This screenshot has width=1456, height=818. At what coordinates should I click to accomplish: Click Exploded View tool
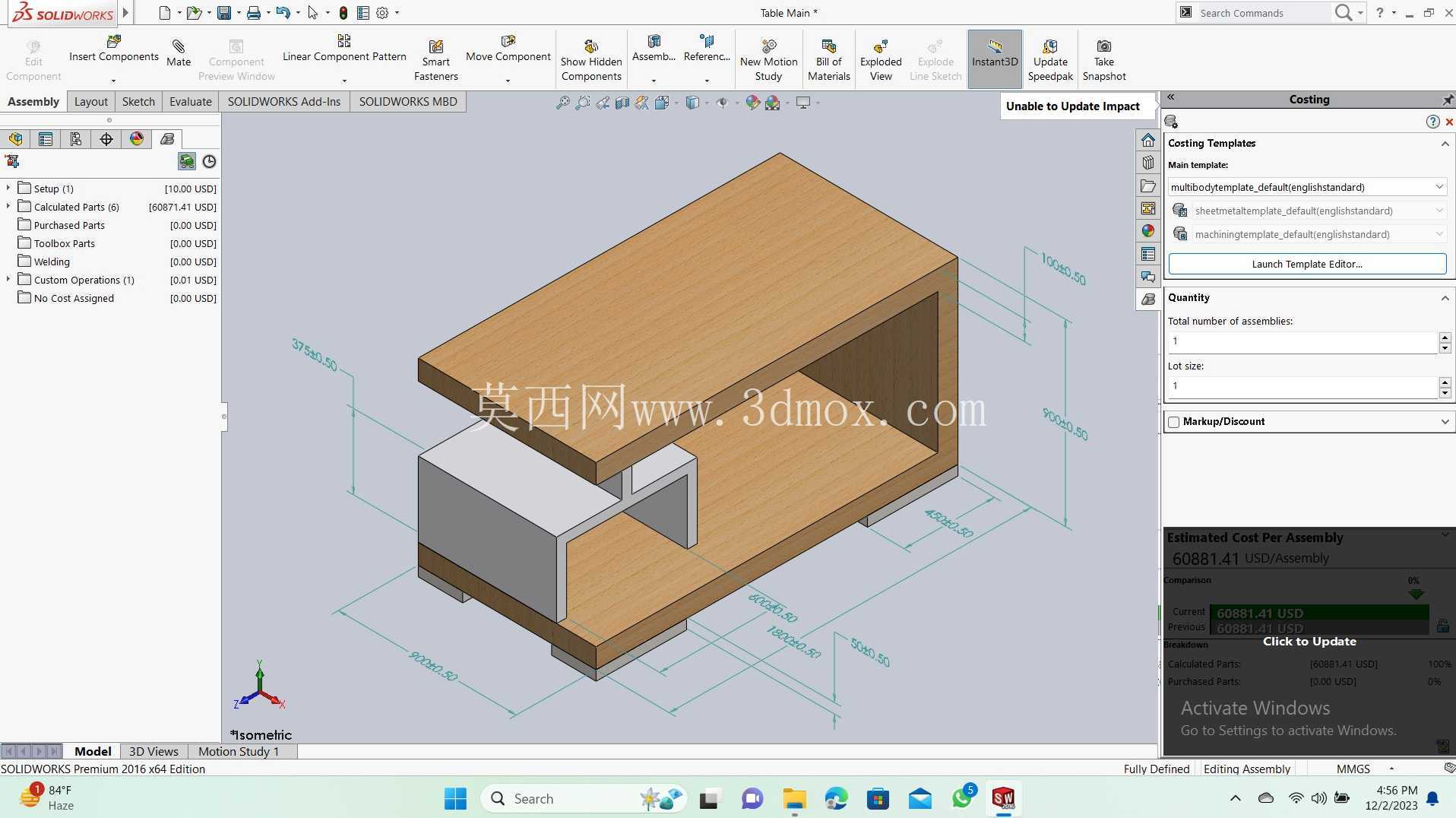coord(881,60)
